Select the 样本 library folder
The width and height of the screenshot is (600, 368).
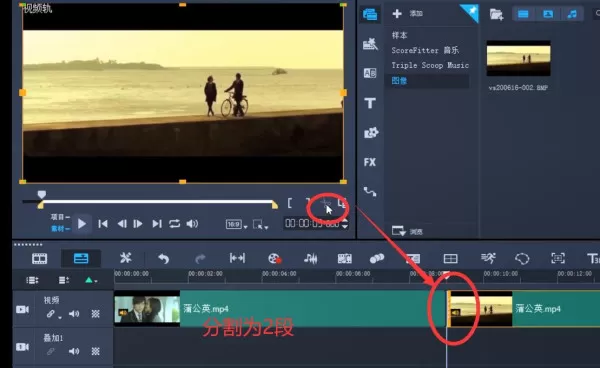pos(399,36)
